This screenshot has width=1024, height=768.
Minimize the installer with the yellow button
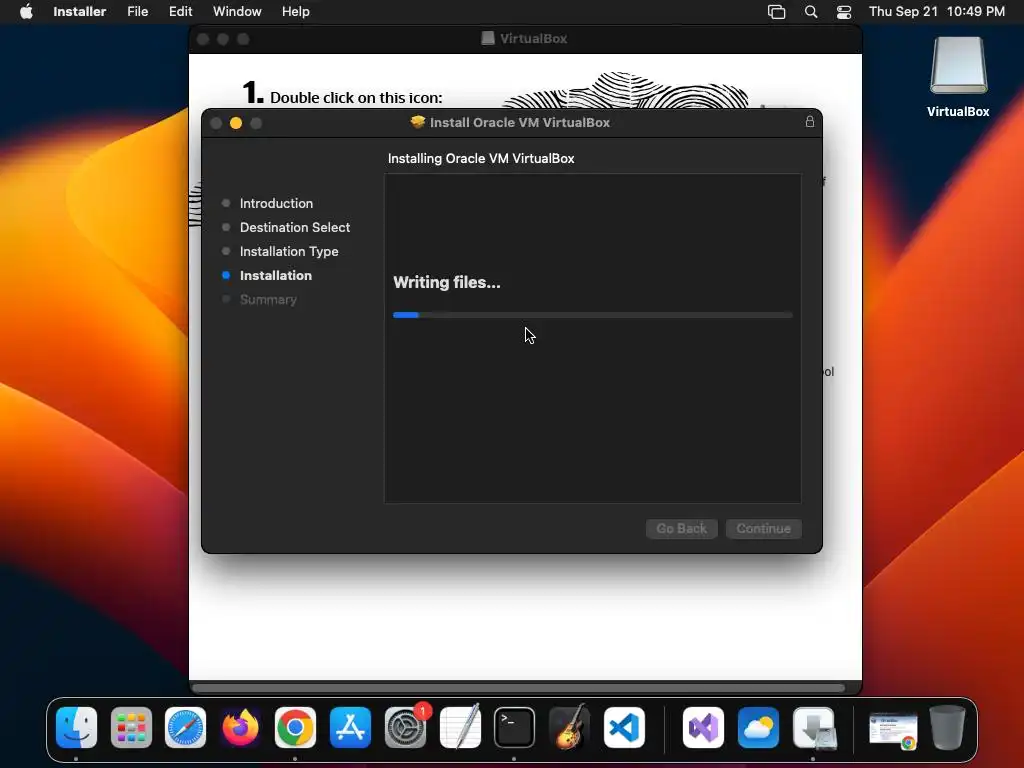(236, 123)
